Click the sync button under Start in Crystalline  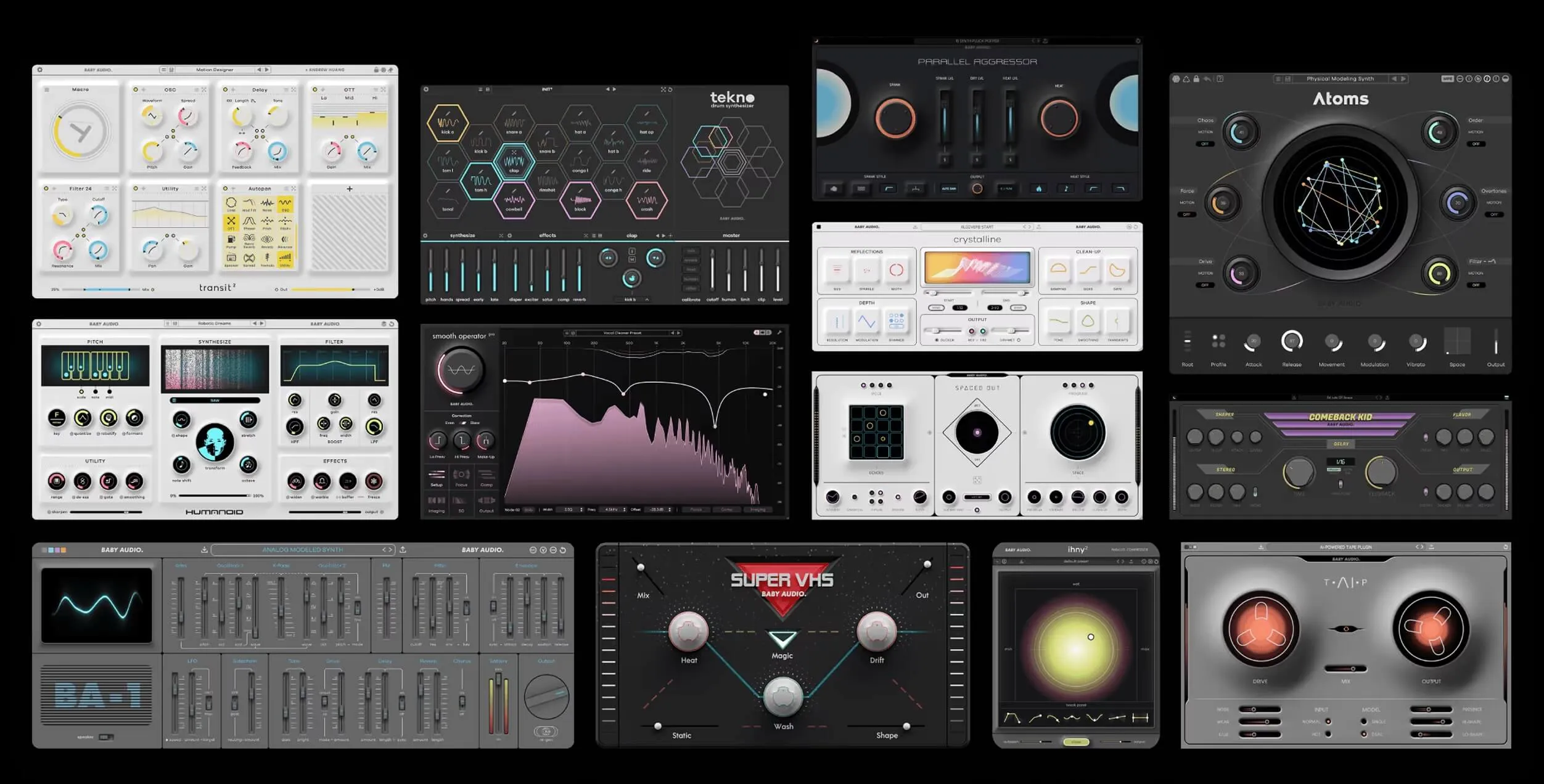click(x=937, y=309)
